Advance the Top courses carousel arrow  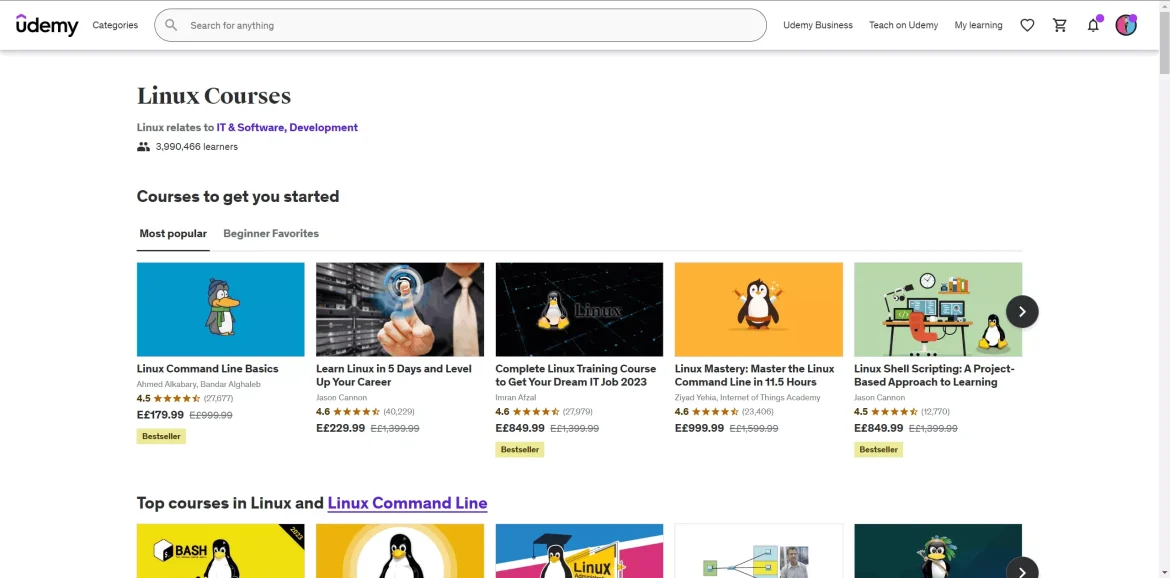click(x=1022, y=571)
